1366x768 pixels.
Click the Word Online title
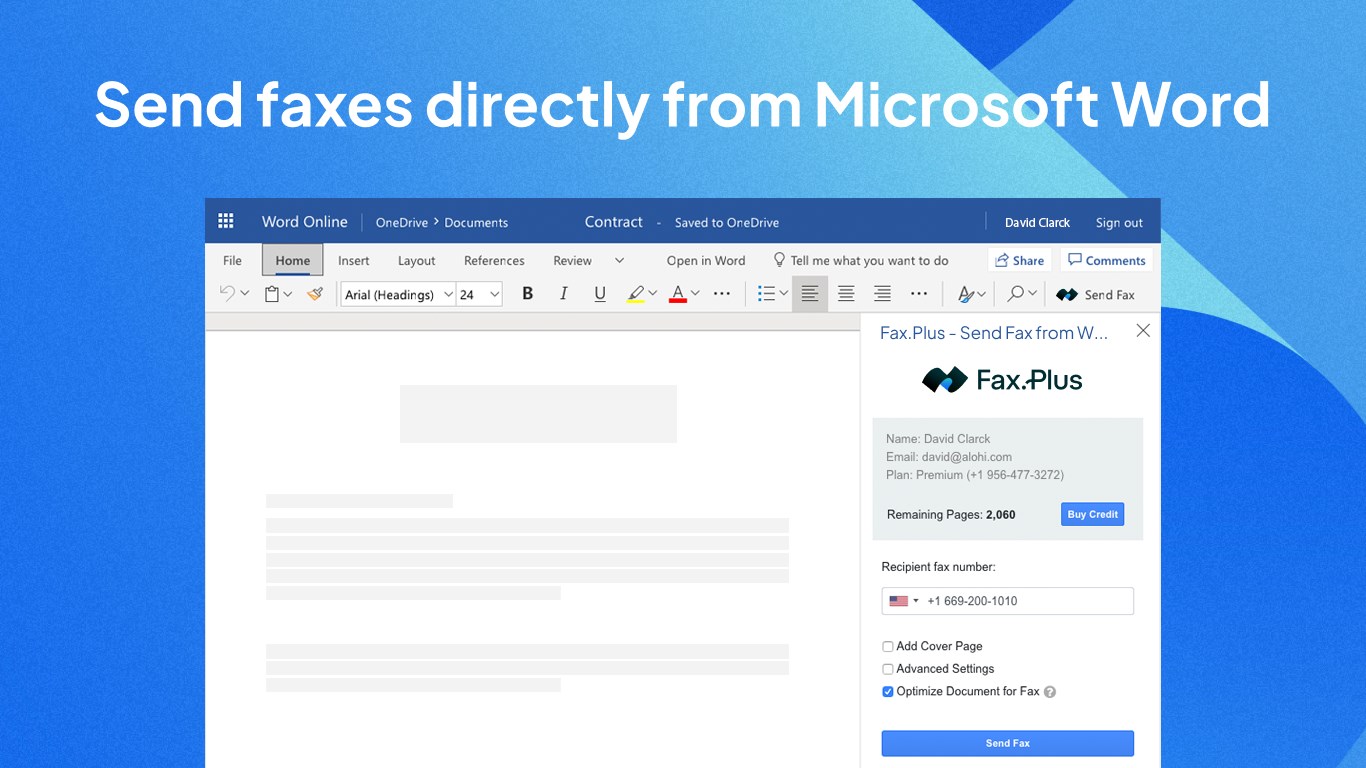[x=305, y=222]
